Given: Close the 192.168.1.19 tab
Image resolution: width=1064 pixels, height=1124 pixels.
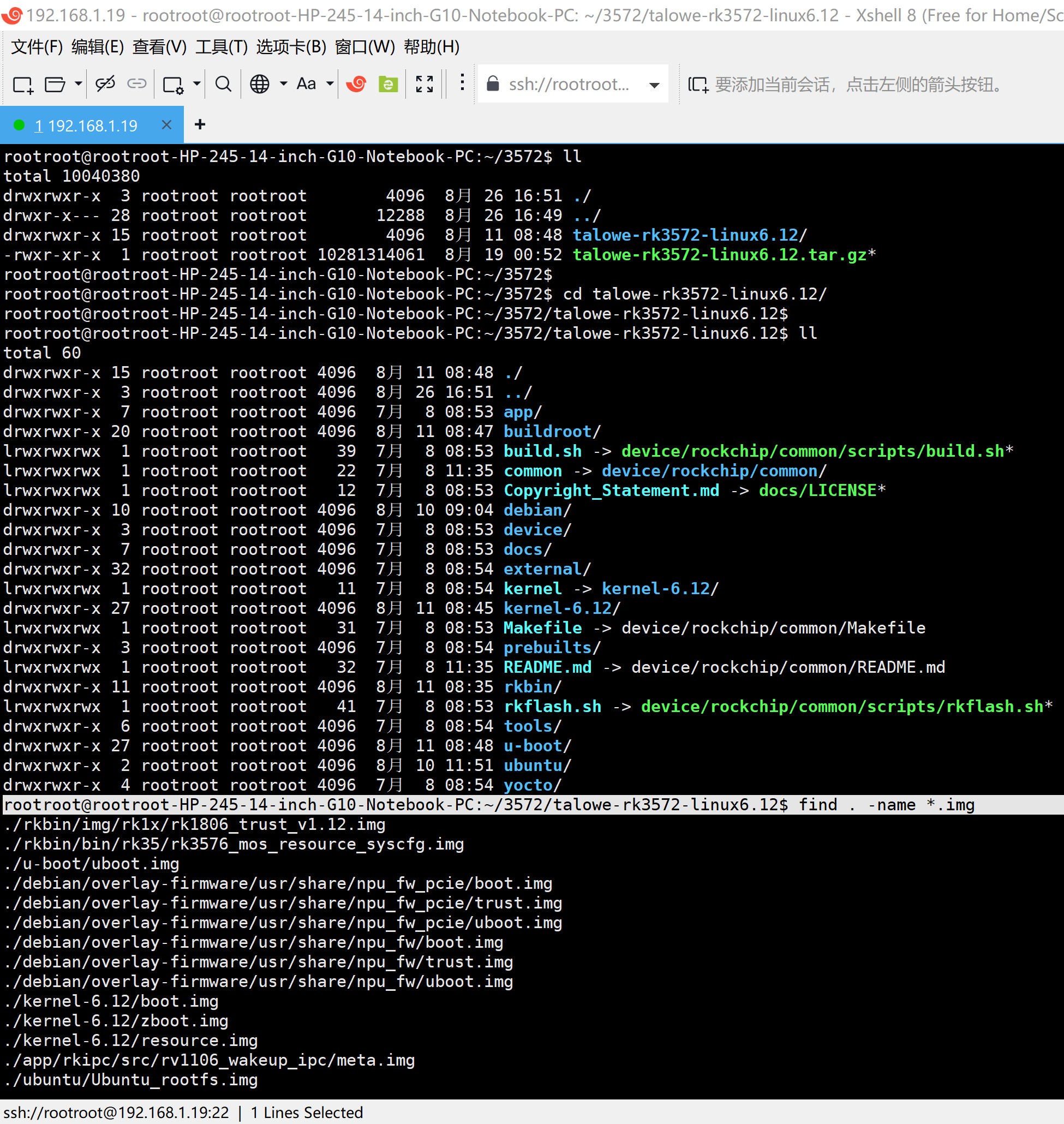Looking at the screenshot, I should pos(166,125).
